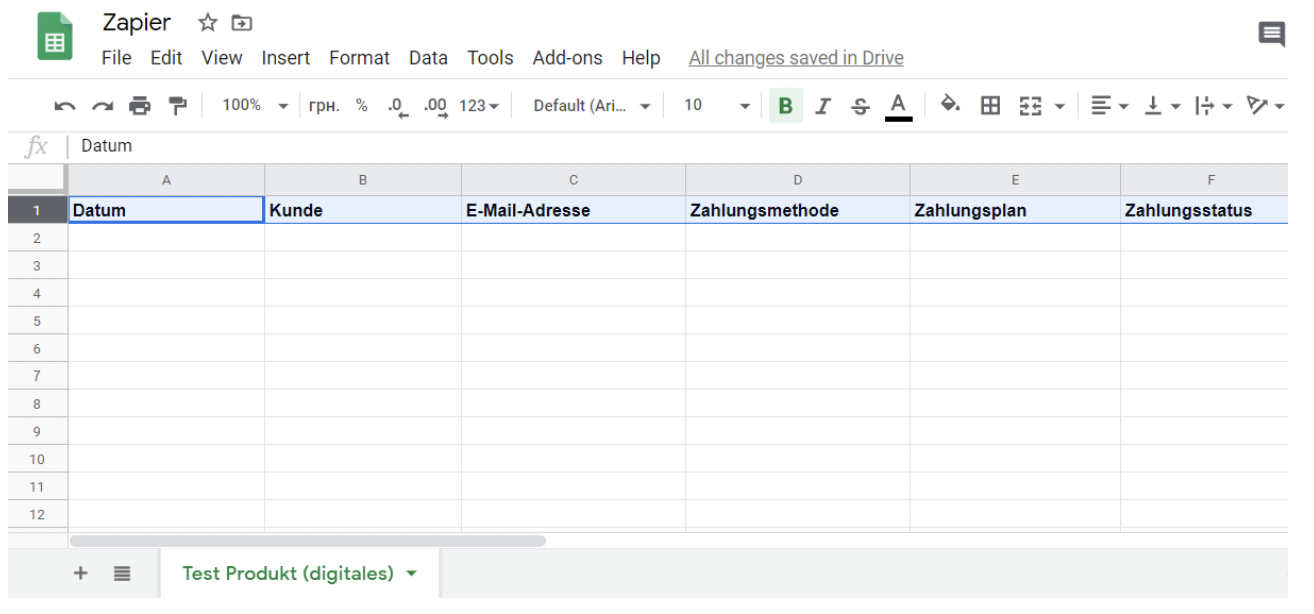Print the spreadsheet using printer icon
The height and width of the screenshot is (614, 1314).
click(140, 106)
